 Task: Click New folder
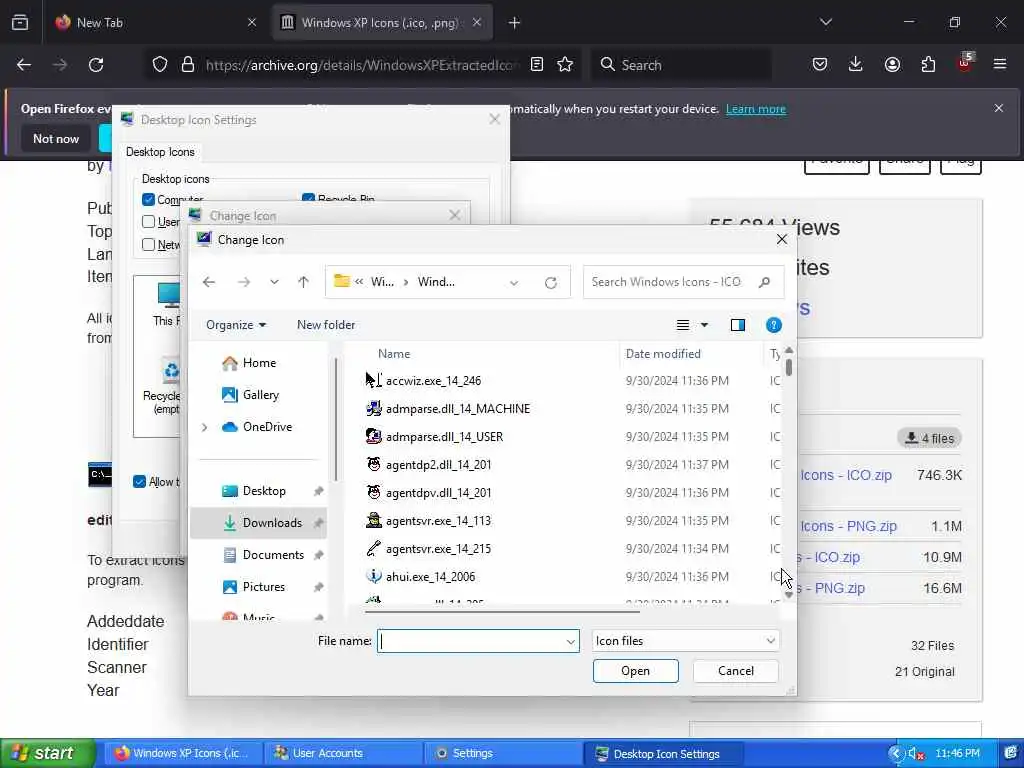click(326, 325)
